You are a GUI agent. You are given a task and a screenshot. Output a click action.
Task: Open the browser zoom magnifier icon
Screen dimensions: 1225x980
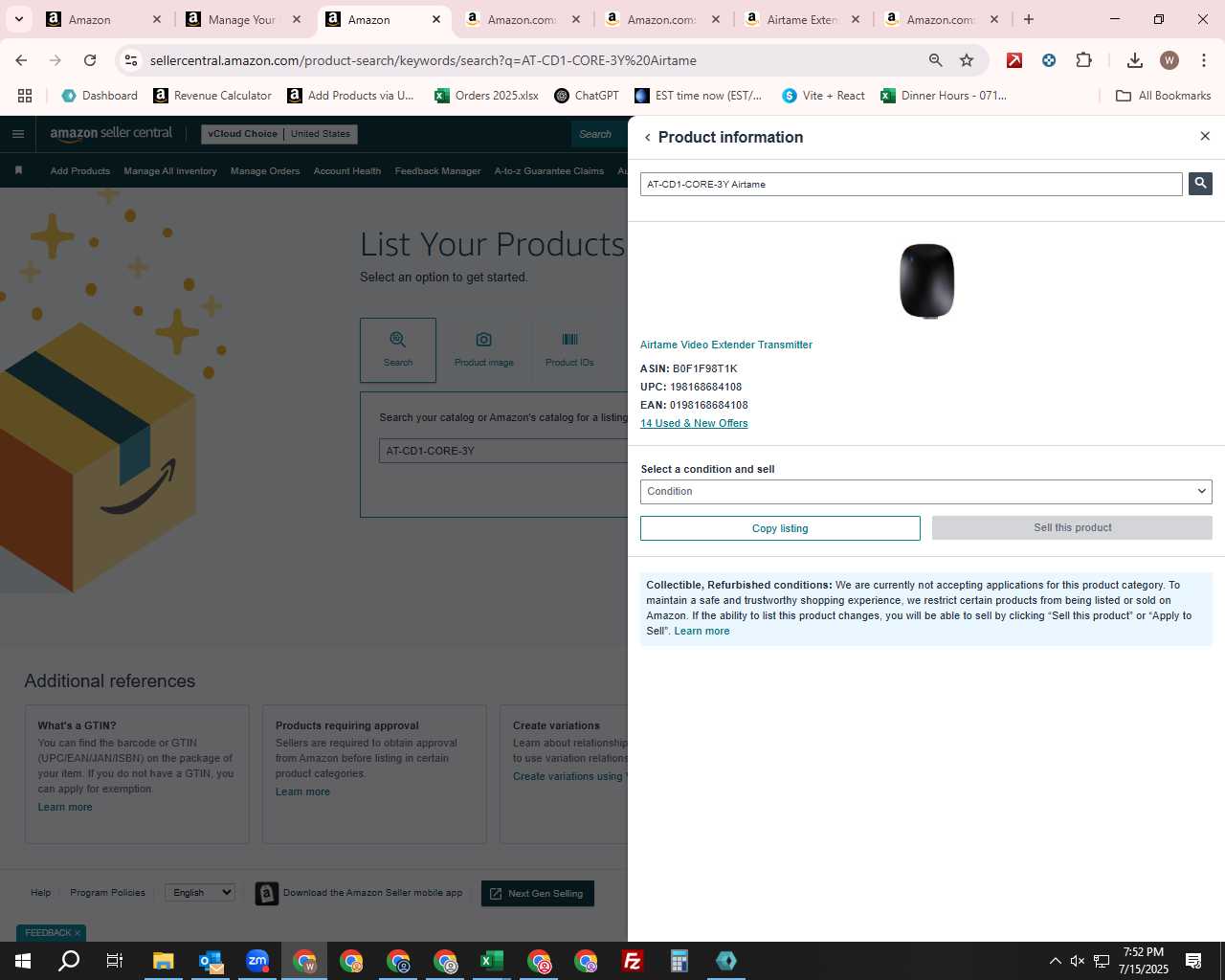pyautogui.click(x=936, y=60)
